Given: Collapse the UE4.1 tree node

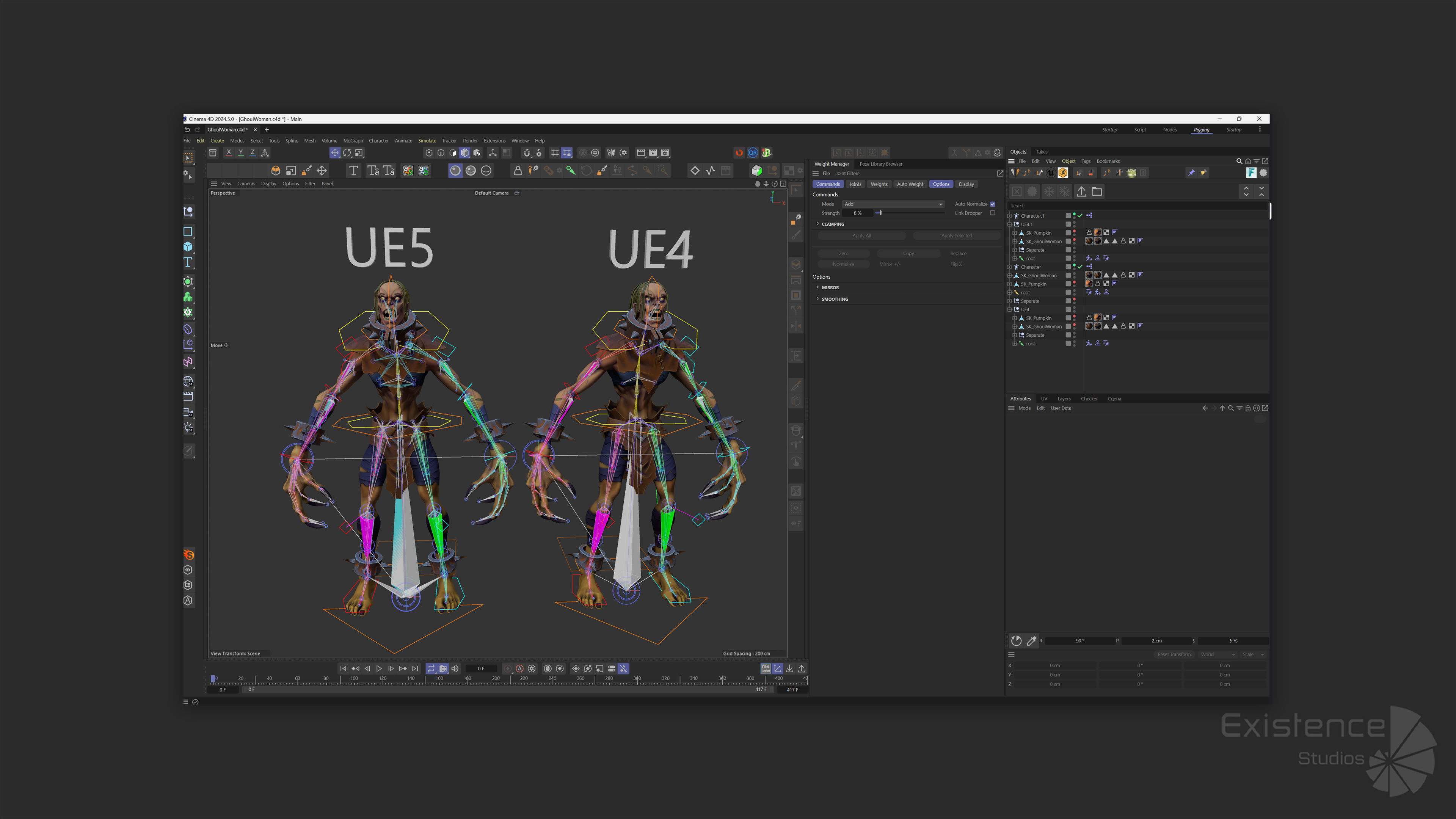Looking at the screenshot, I should (x=1009, y=224).
